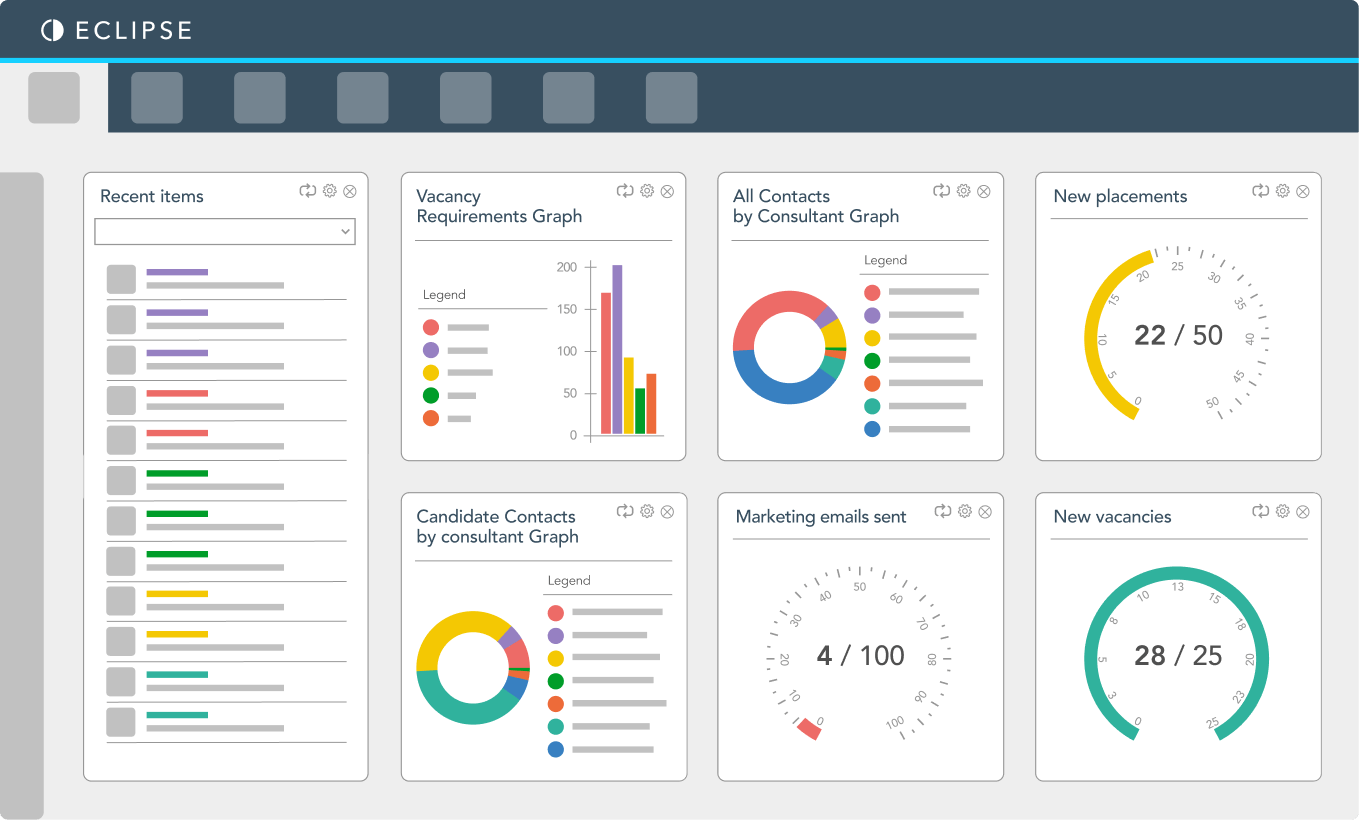Open the New placements widget settings gear

[1281, 191]
